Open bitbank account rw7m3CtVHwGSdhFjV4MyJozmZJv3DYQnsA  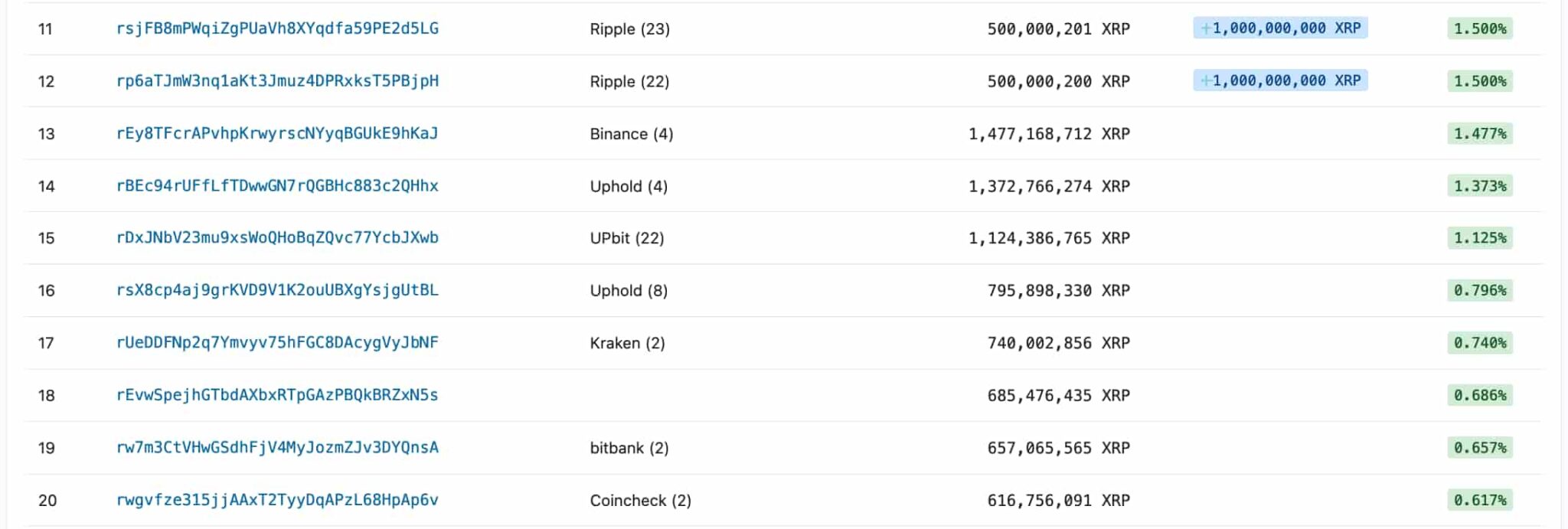[277, 448]
